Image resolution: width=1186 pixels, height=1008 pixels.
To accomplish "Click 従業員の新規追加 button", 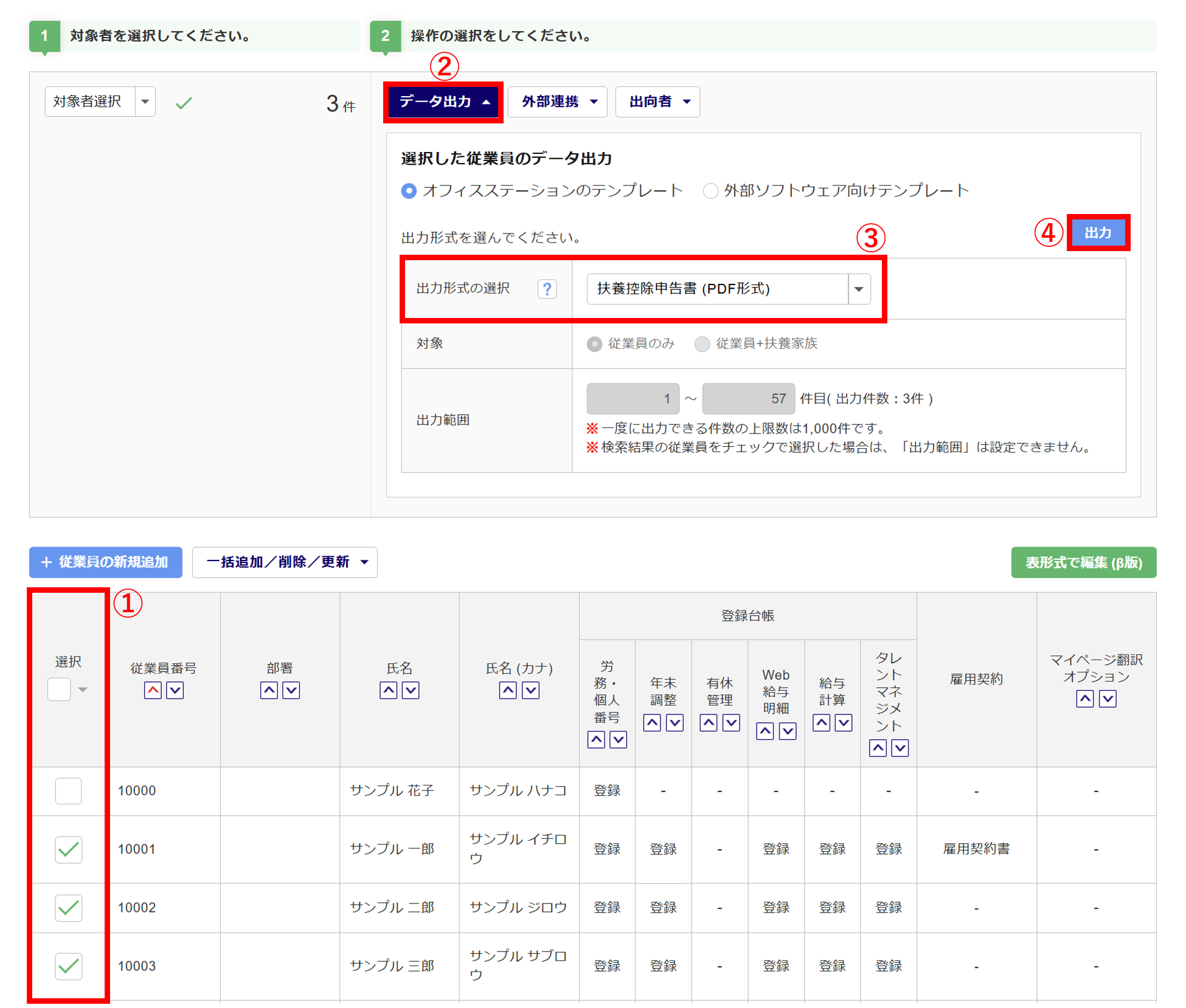I will (x=106, y=562).
